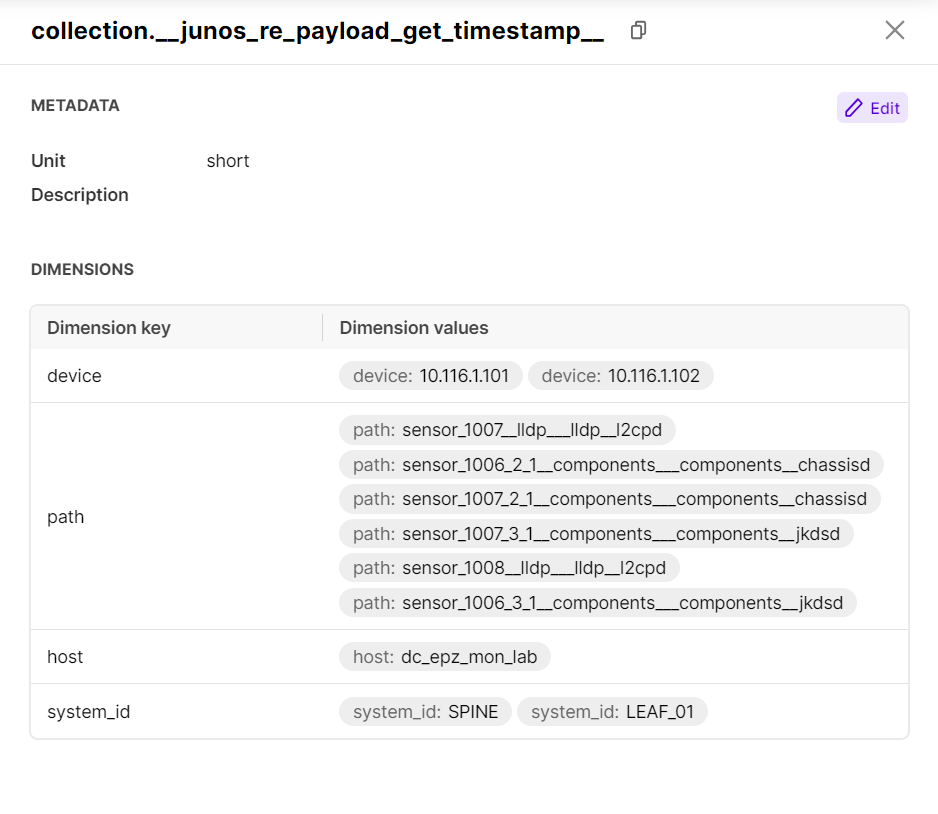The width and height of the screenshot is (938, 814).
Task: Click the sensor_1007_2_1 chassisd path chip
Action: [x=609, y=499]
